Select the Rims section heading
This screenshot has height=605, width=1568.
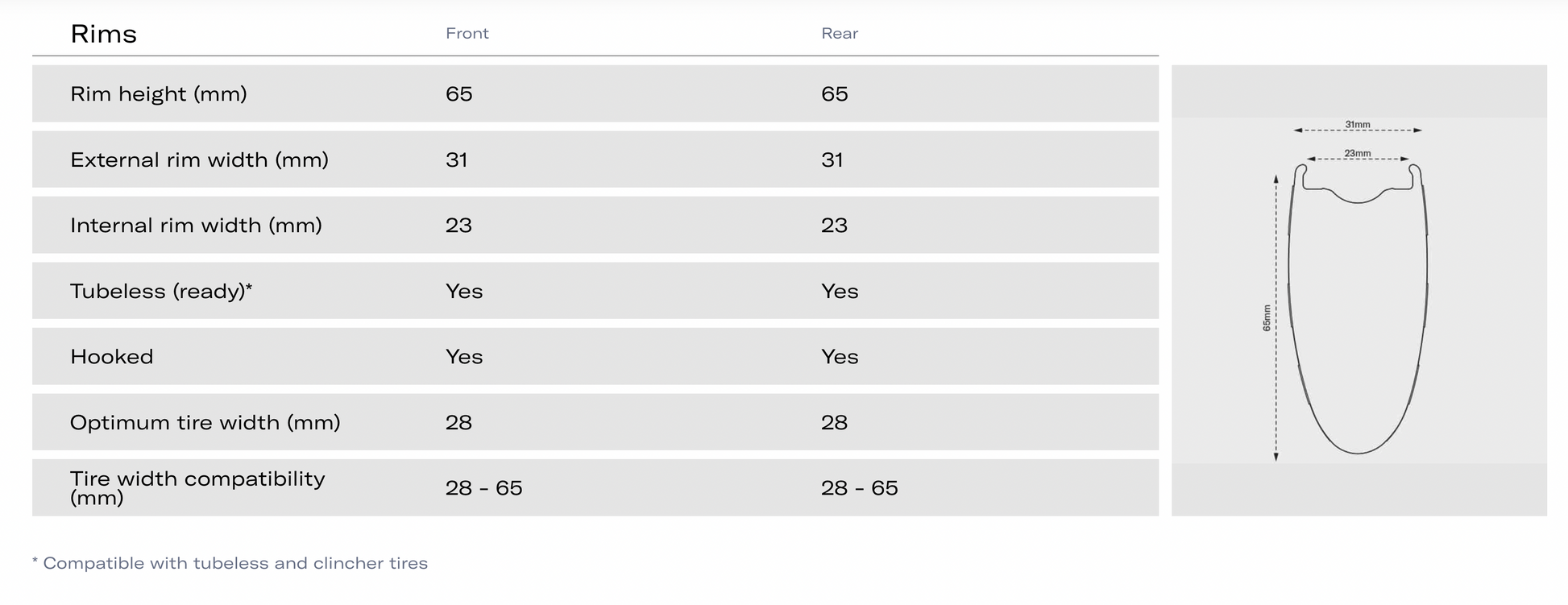[x=104, y=34]
